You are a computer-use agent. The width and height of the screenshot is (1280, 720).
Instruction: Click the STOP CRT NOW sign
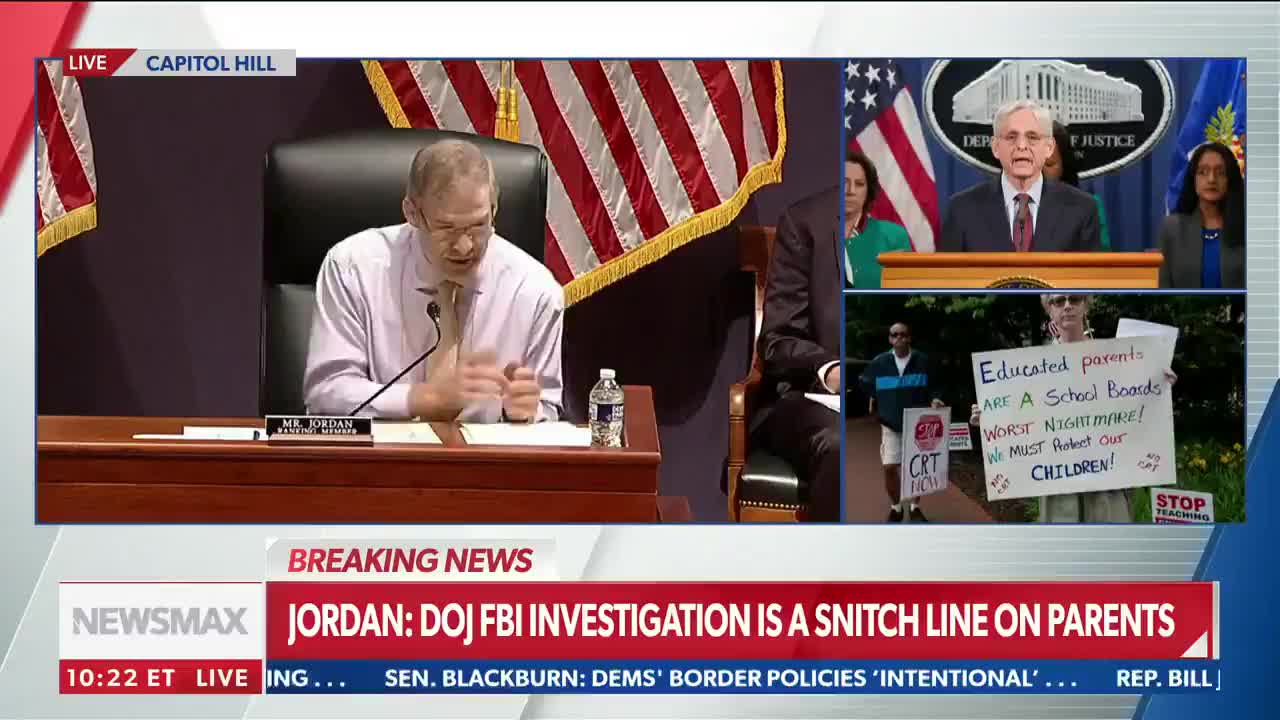[x=926, y=451]
